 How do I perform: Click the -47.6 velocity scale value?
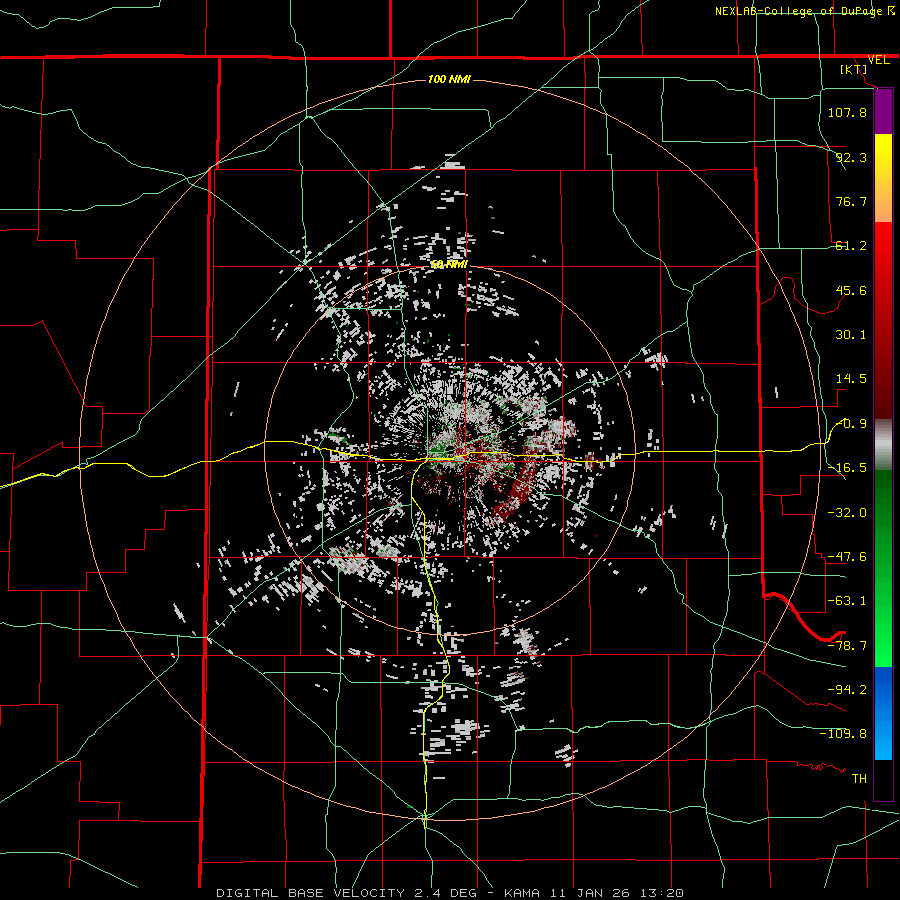847,557
